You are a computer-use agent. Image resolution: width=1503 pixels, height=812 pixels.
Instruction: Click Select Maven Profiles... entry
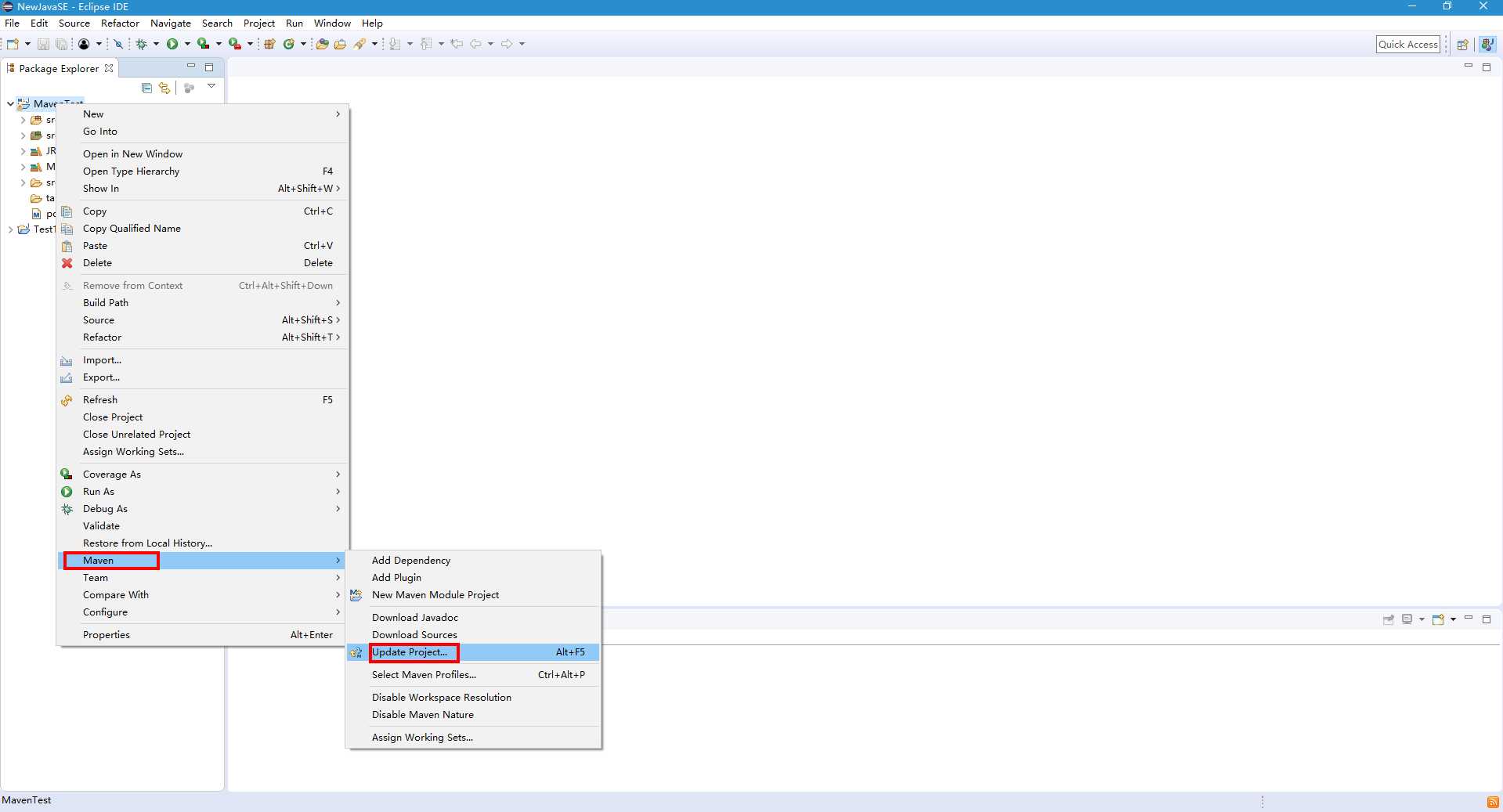[473, 675]
